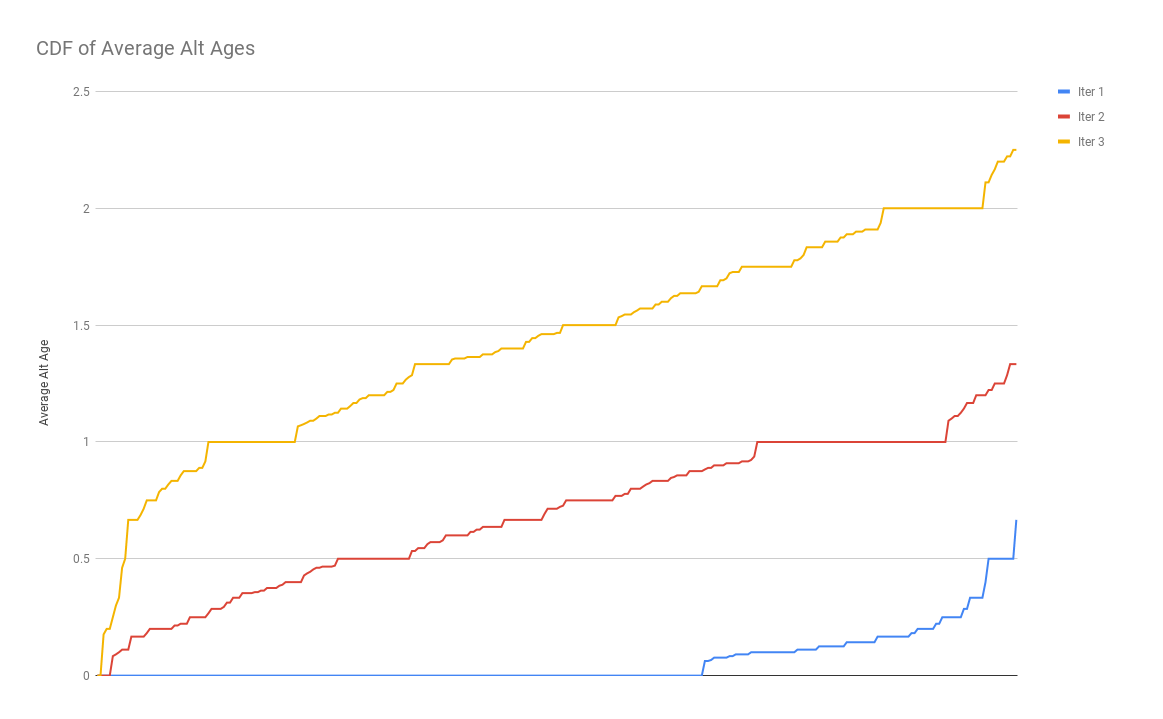Click the blue Iter 1 legend swatch
The image size is (1163, 719).
click(1064, 92)
